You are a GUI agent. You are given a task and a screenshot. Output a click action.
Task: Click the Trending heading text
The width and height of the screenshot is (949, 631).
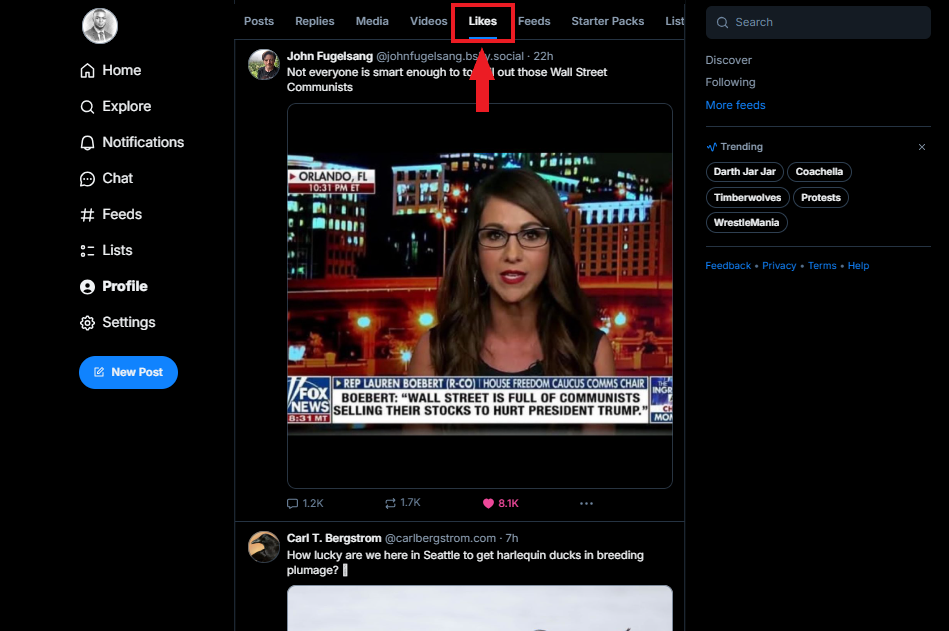pos(741,147)
